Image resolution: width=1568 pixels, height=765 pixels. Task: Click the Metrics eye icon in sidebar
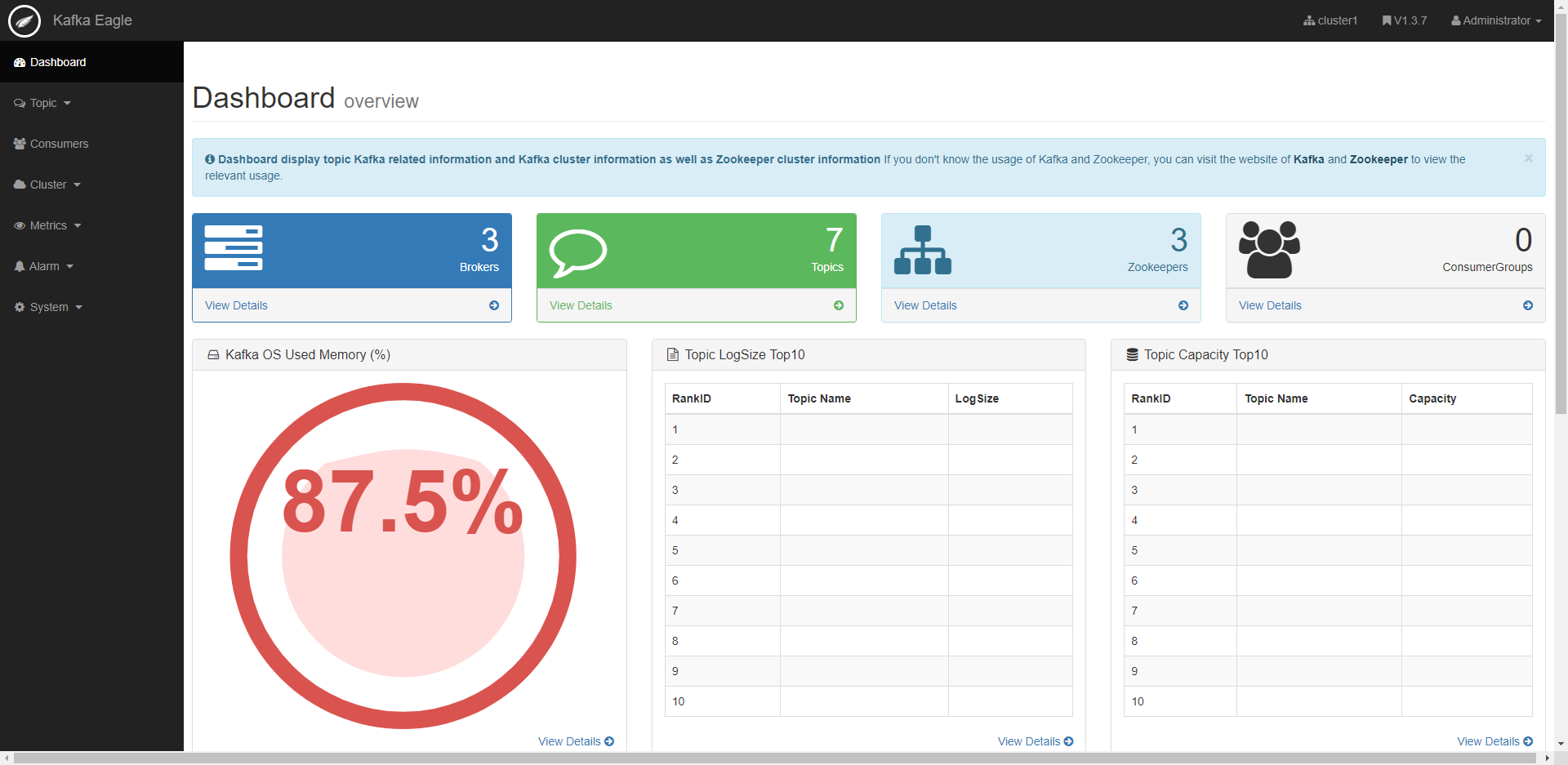(x=20, y=225)
